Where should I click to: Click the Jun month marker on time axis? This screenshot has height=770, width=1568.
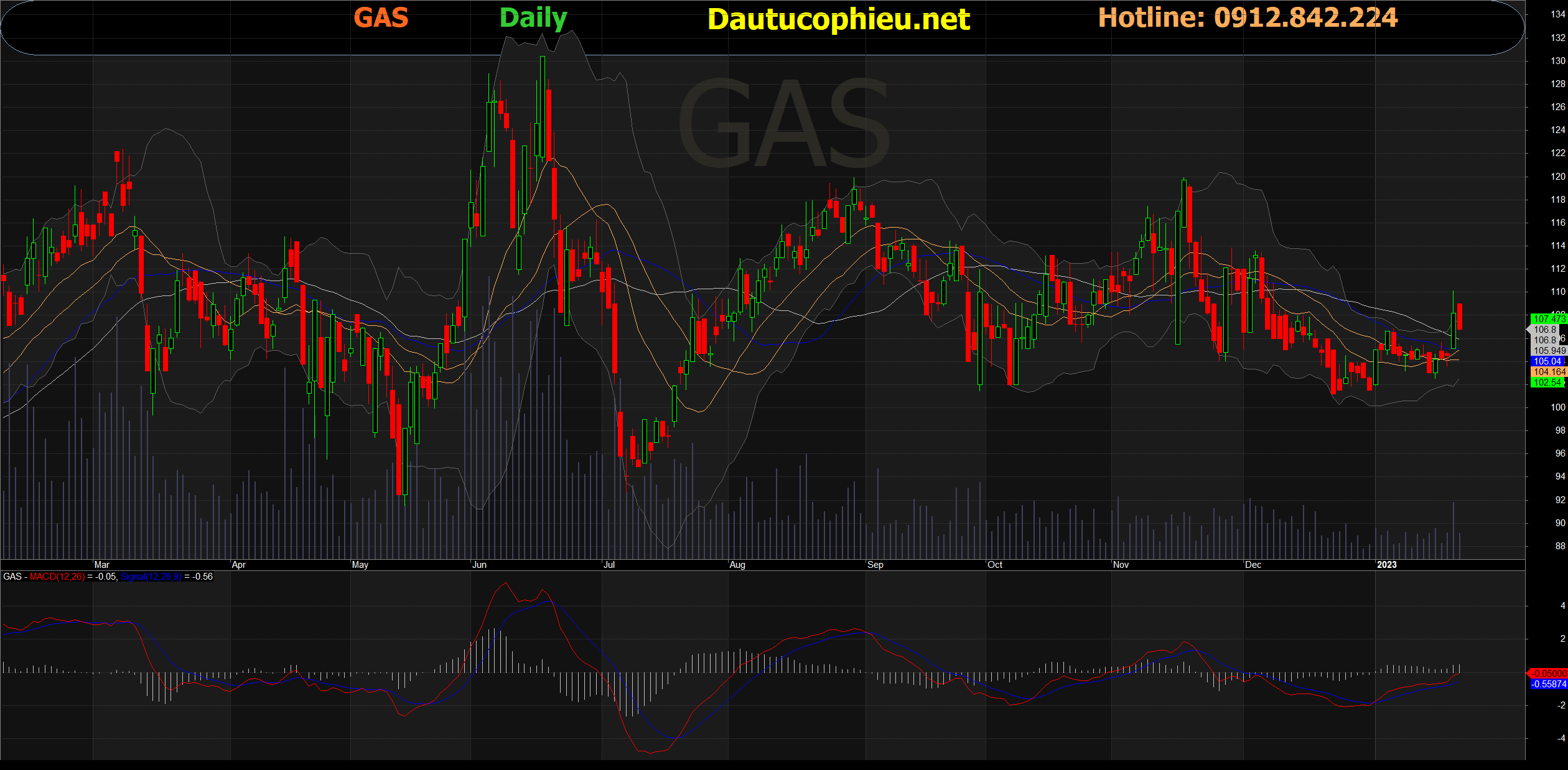pyautogui.click(x=479, y=565)
